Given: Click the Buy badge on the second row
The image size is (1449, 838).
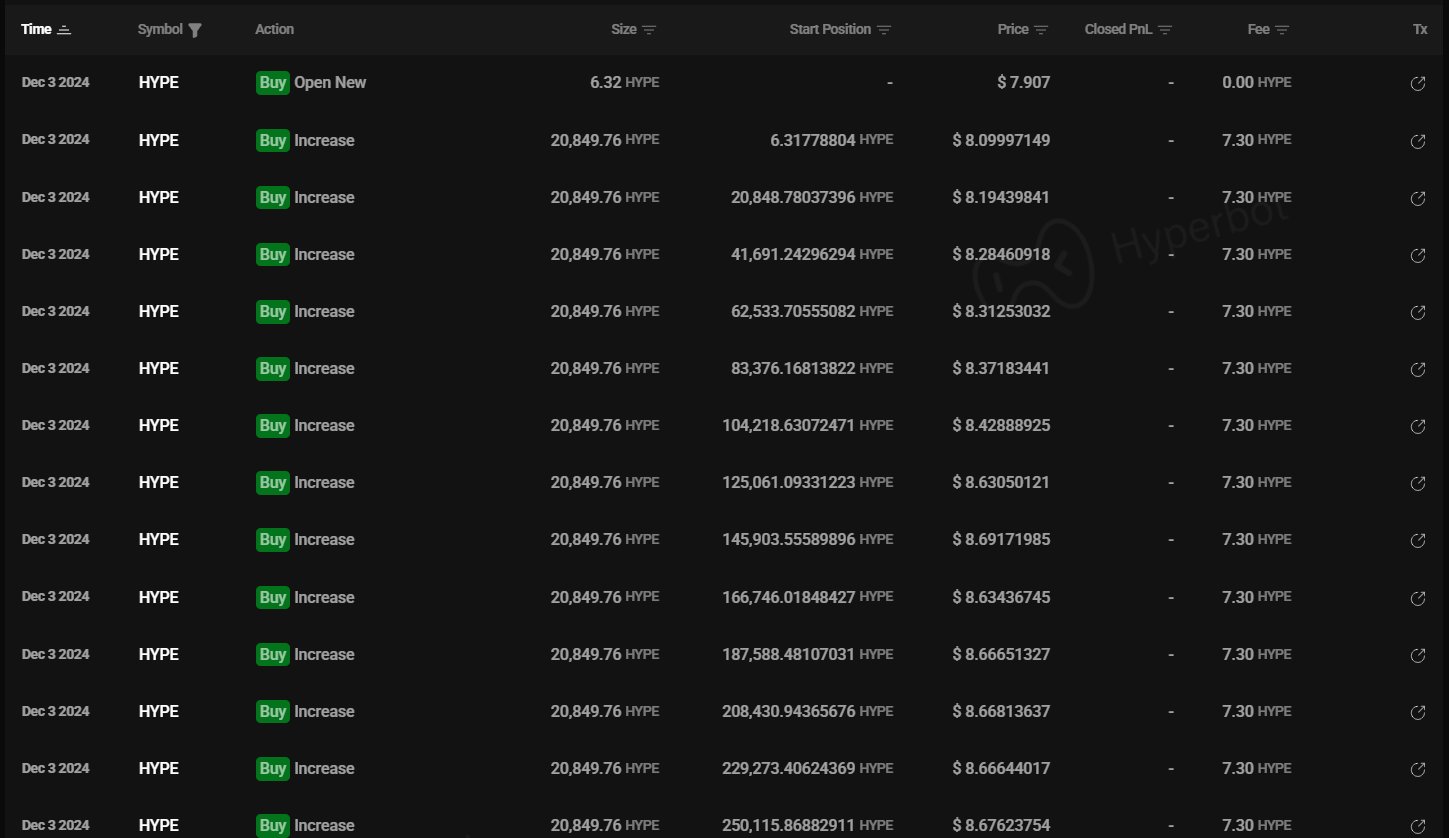Looking at the screenshot, I should pyautogui.click(x=272, y=140).
